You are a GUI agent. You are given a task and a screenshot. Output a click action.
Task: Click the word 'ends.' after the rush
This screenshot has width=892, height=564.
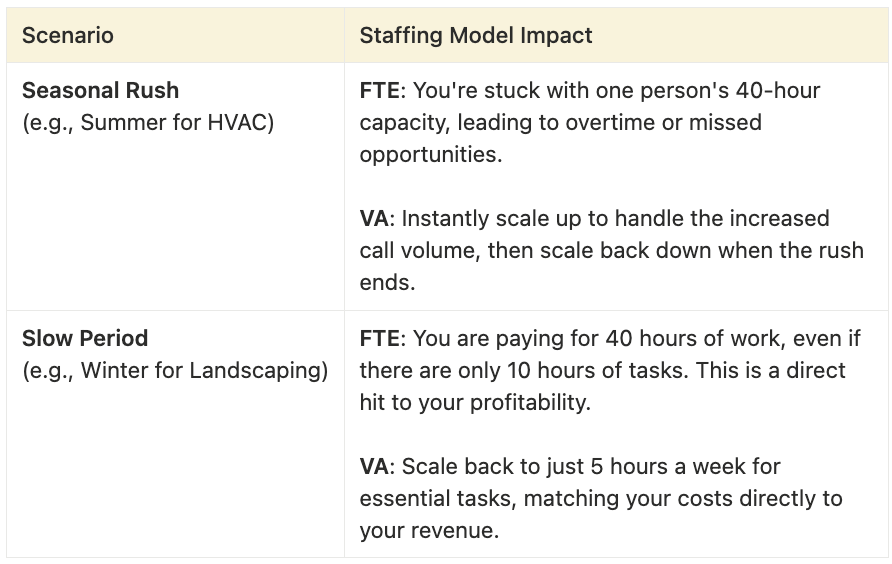point(387,282)
